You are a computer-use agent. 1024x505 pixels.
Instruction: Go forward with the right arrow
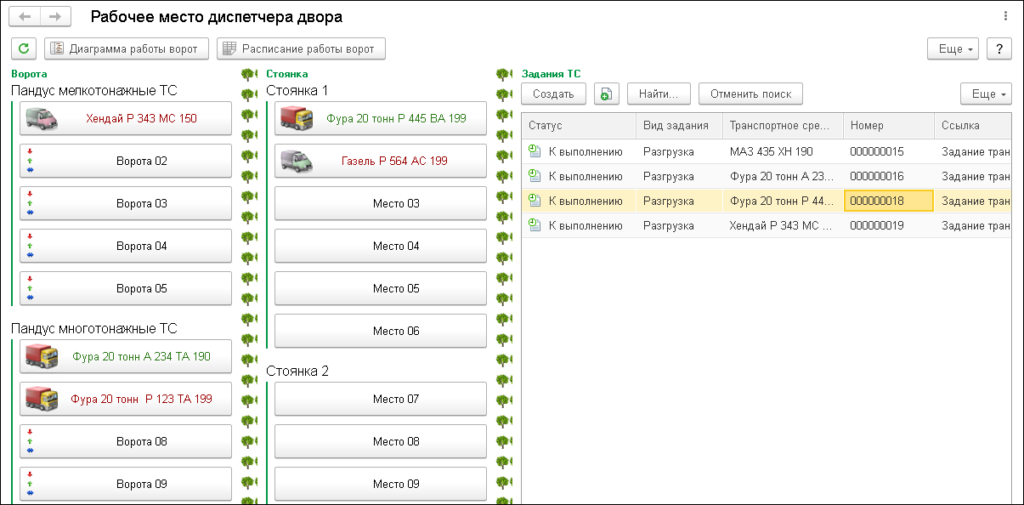[x=56, y=17]
